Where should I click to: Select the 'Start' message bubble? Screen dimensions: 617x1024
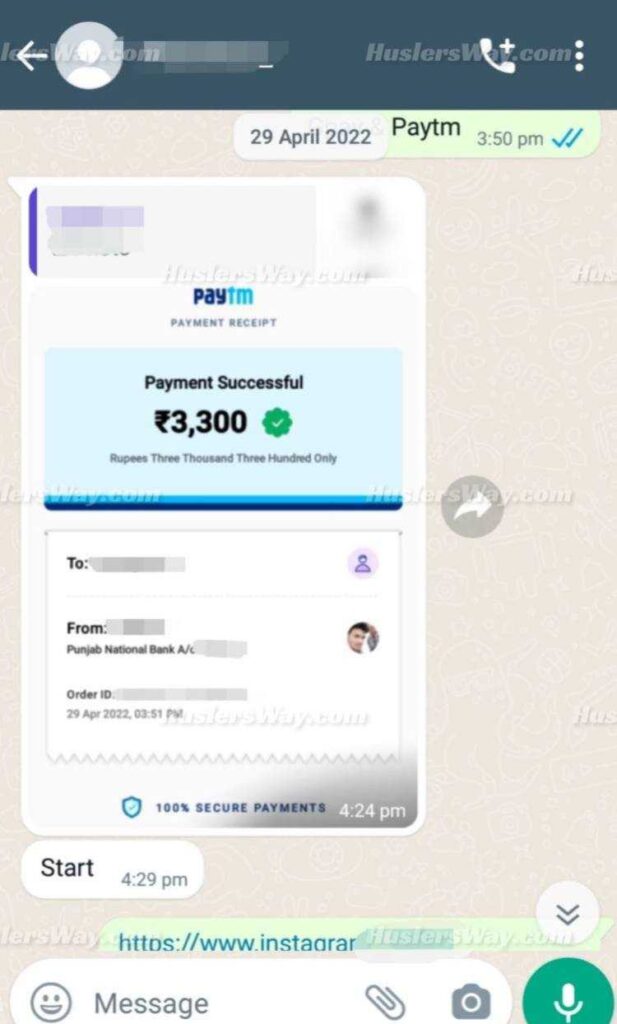tap(112, 870)
